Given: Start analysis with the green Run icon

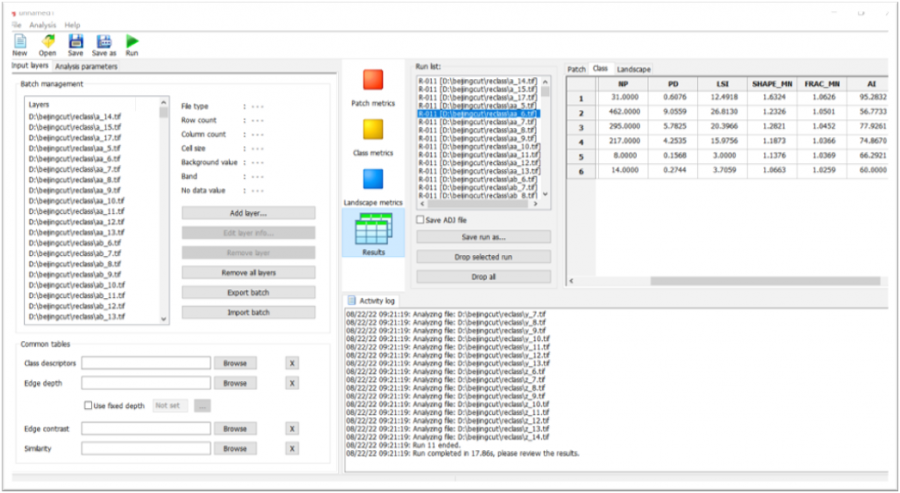Looking at the screenshot, I should click(132, 42).
